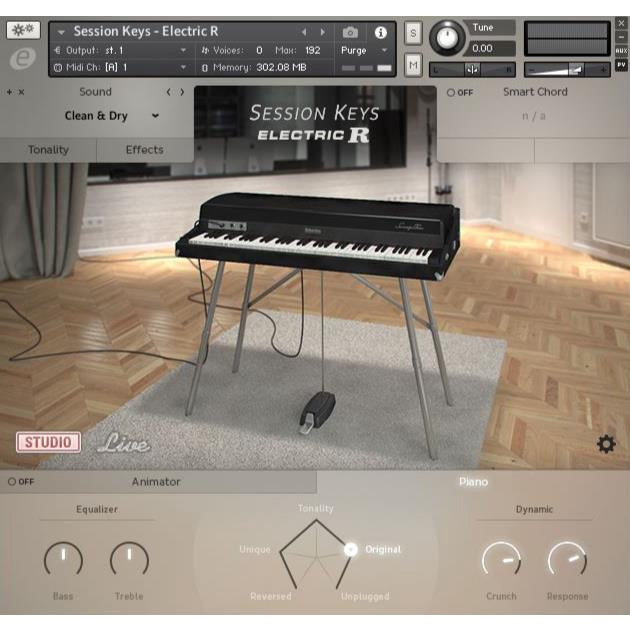This screenshot has height=630, width=630.
Task: Click the instrument name Session Keys - Electric R
Action: tap(146, 31)
